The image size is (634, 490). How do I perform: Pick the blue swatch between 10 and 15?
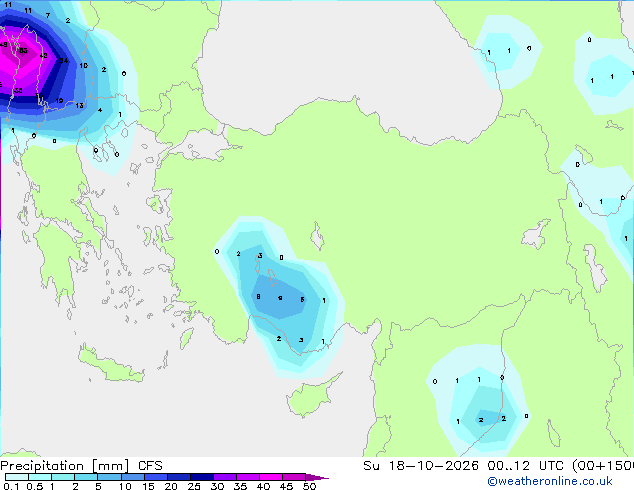pyautogui.click(x=133, y=477)
